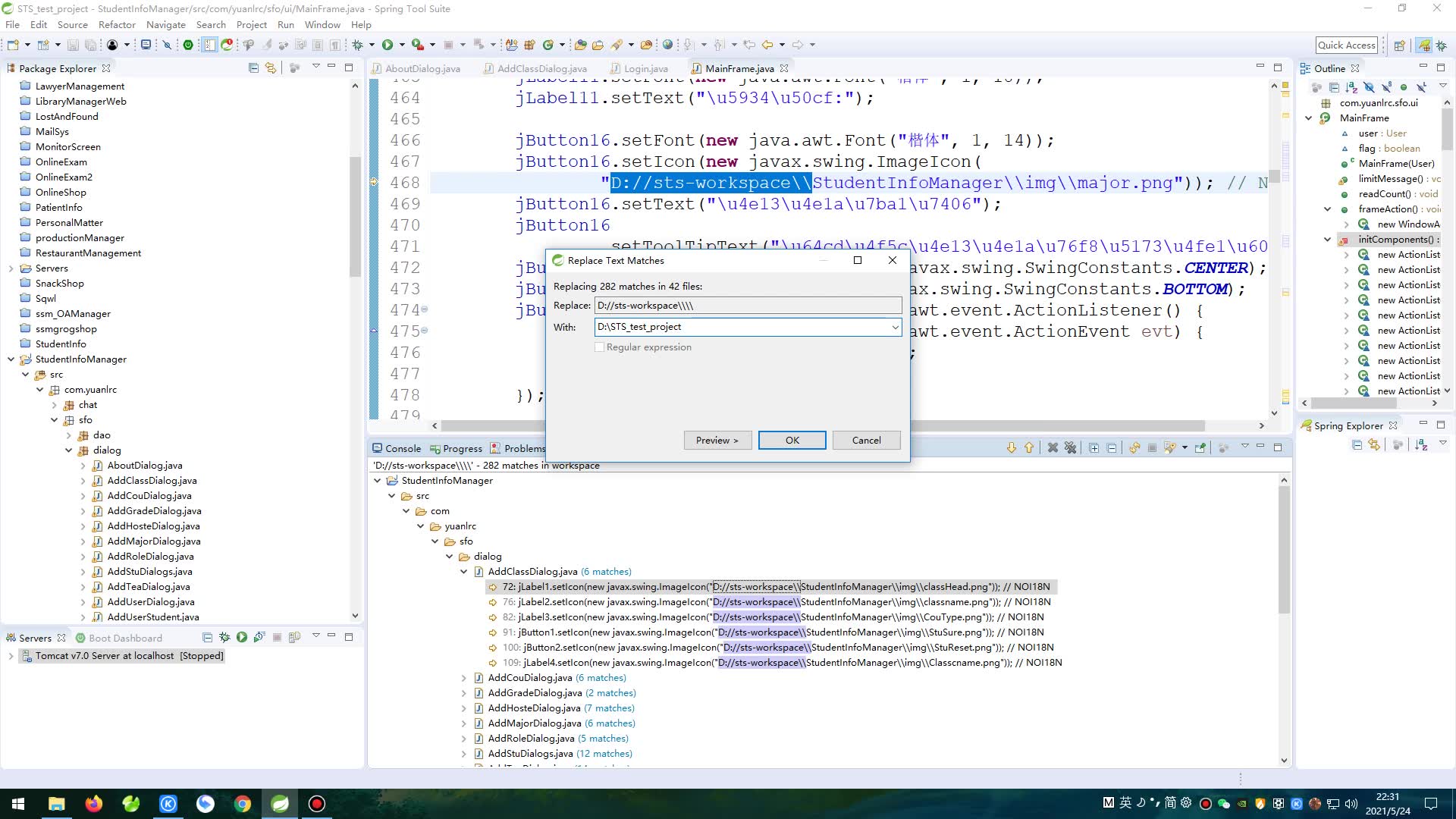The width and height of the screenshot is (1456, 819).
Task: Collapse all search results icon
Action: (x=1111, y=447)
